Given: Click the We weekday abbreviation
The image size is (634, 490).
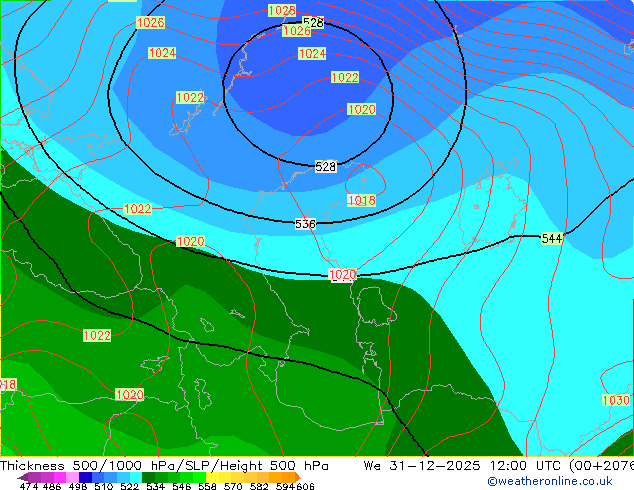Looking at the screenshot, I should (372, 465).
